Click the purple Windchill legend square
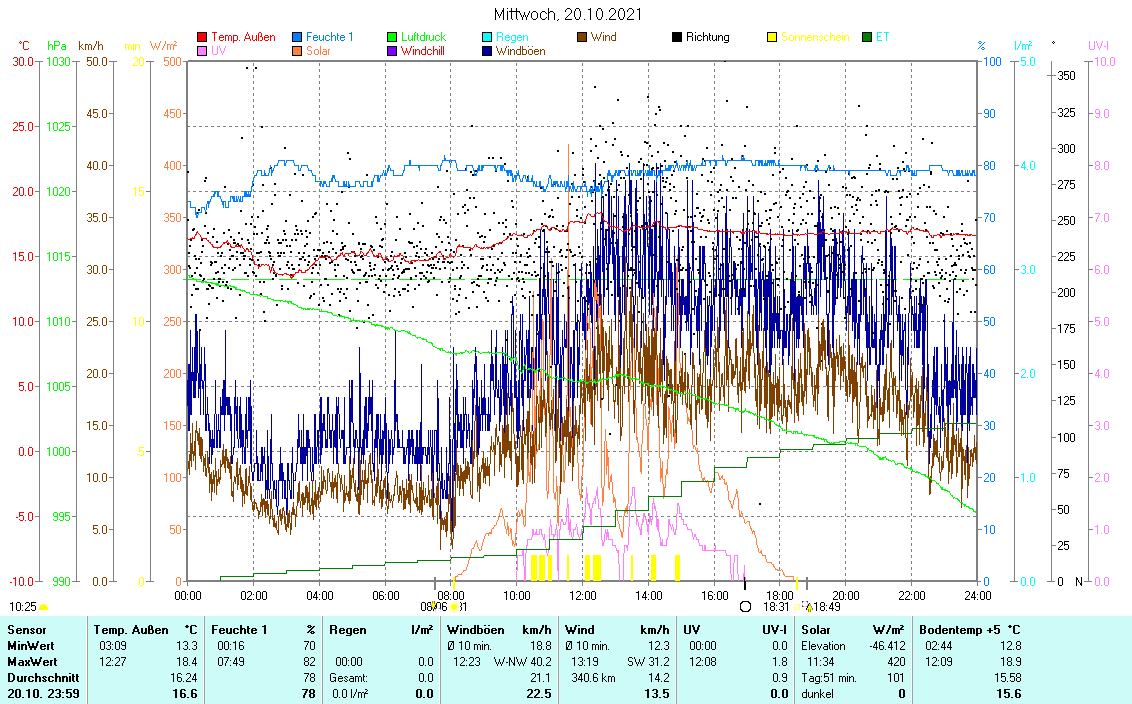This screenshot has width=1132, height=704. [x=393, y=51]
